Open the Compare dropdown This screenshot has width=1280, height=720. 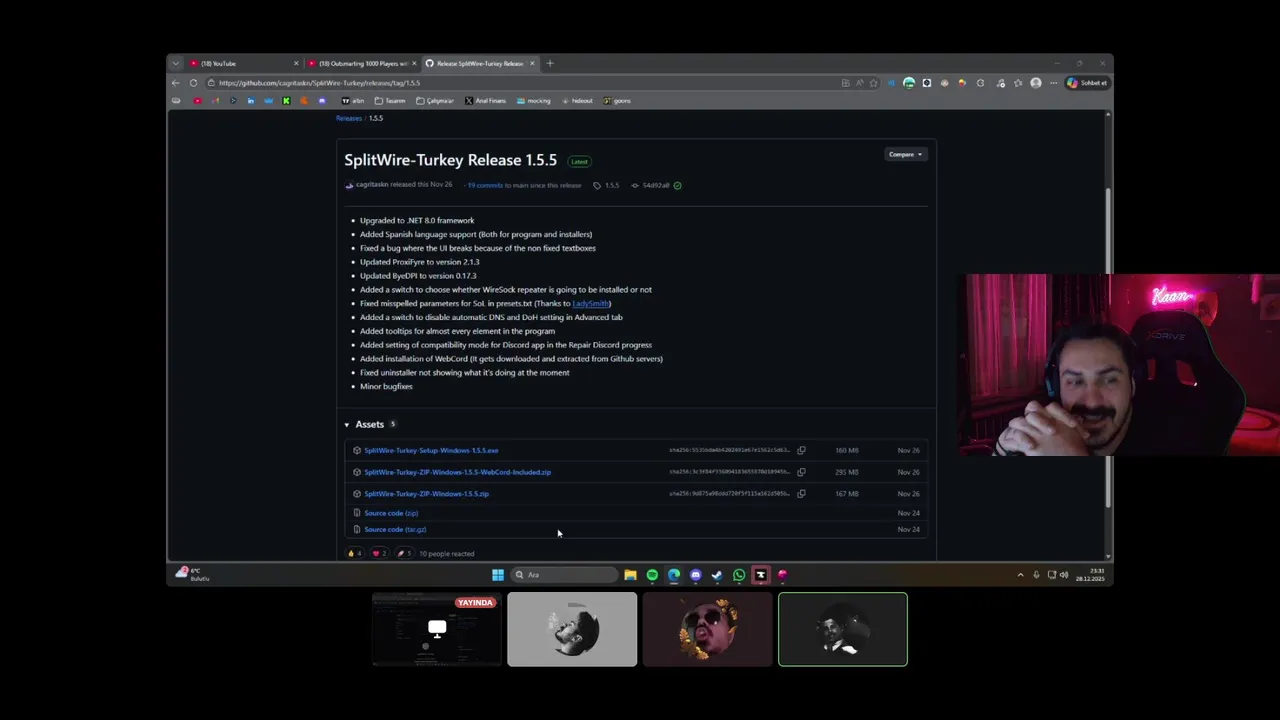pyautogui.click(x=905, y=154)
